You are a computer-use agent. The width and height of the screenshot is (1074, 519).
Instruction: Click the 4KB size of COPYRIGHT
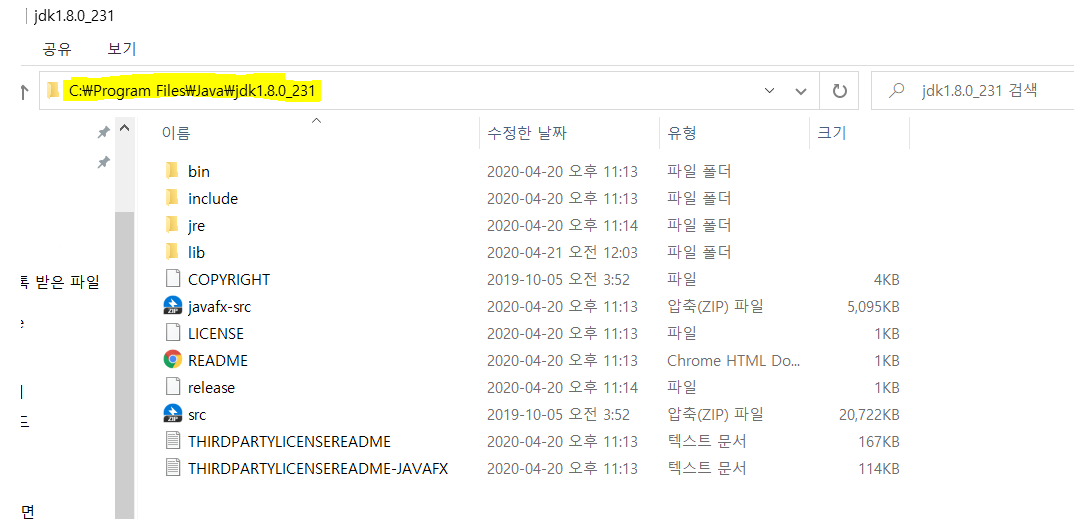[886, 279]
